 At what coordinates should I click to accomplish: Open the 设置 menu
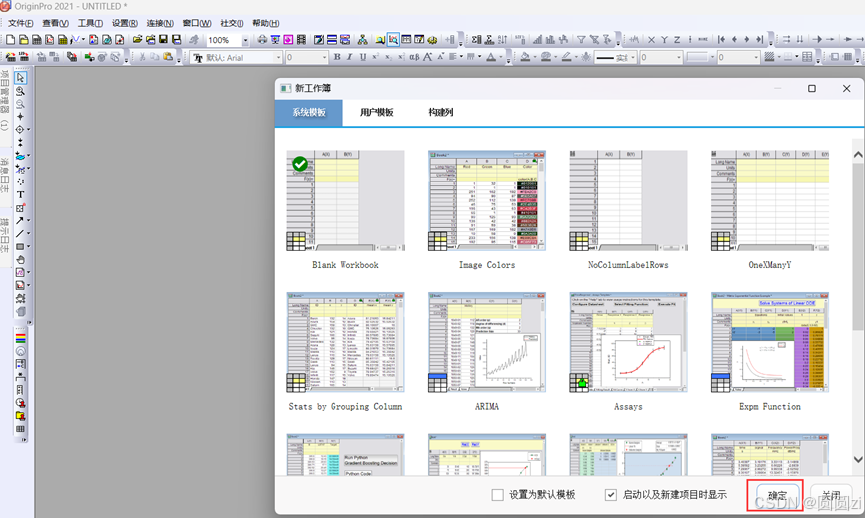(x=125, y=23)
